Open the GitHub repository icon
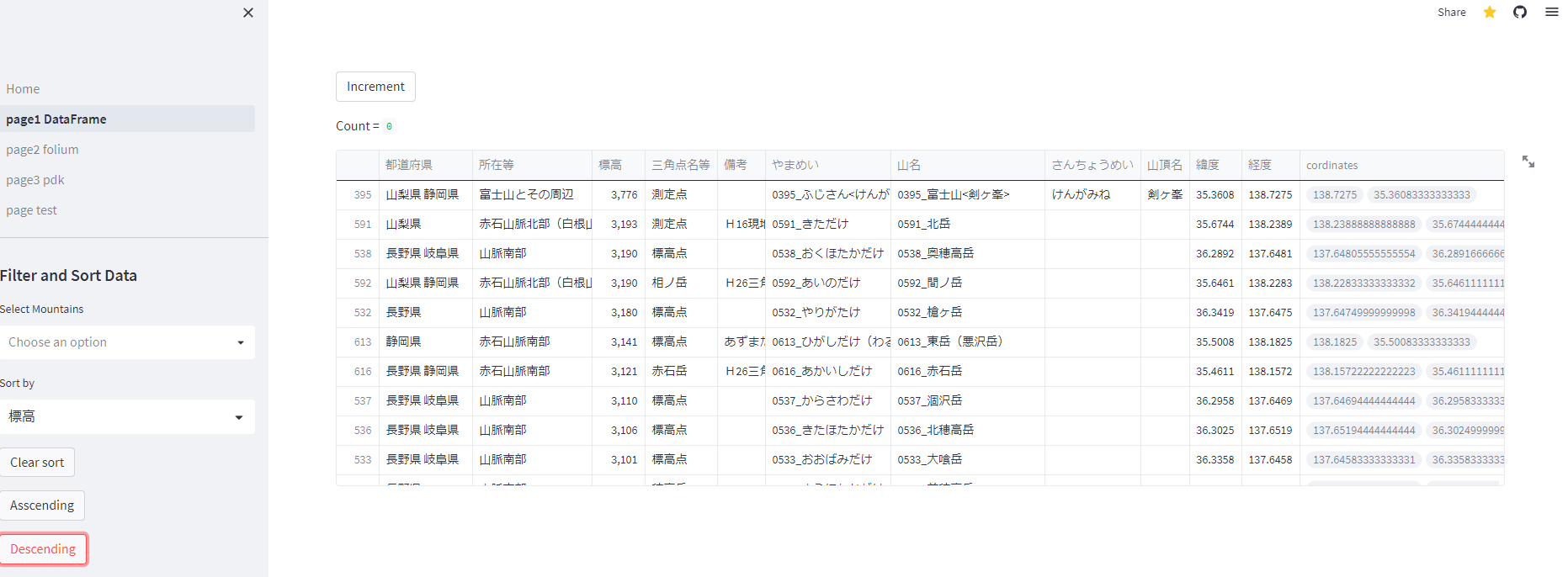Screen dimensions: 1568x577 pyautogui.click(x=1520, y=12)
